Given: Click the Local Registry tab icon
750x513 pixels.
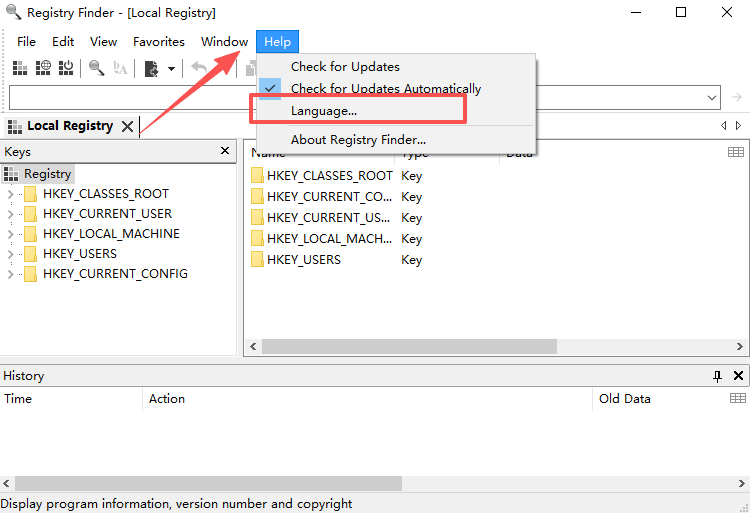Looking at the screenshot, I should [x=15, y=127].
